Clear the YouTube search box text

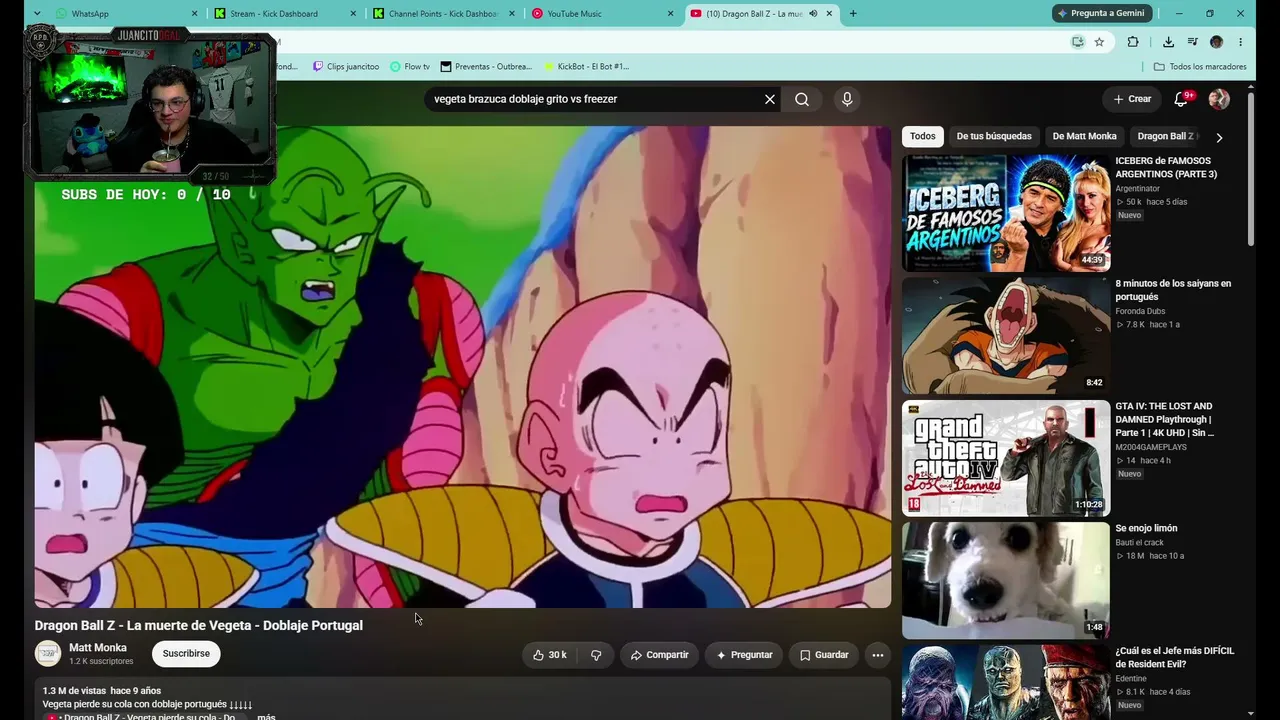(x=770, y=99)
